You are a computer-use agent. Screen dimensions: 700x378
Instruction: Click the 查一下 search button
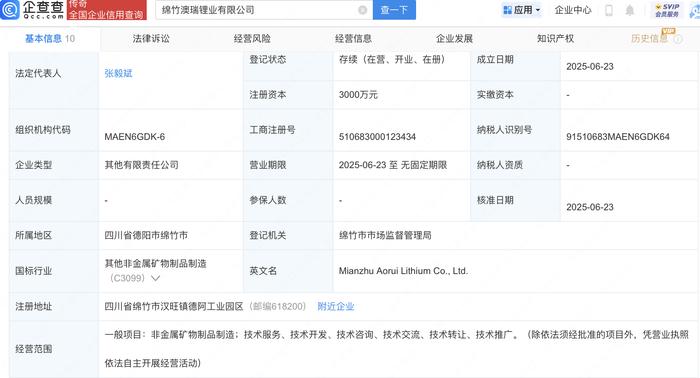pos(394,10)
